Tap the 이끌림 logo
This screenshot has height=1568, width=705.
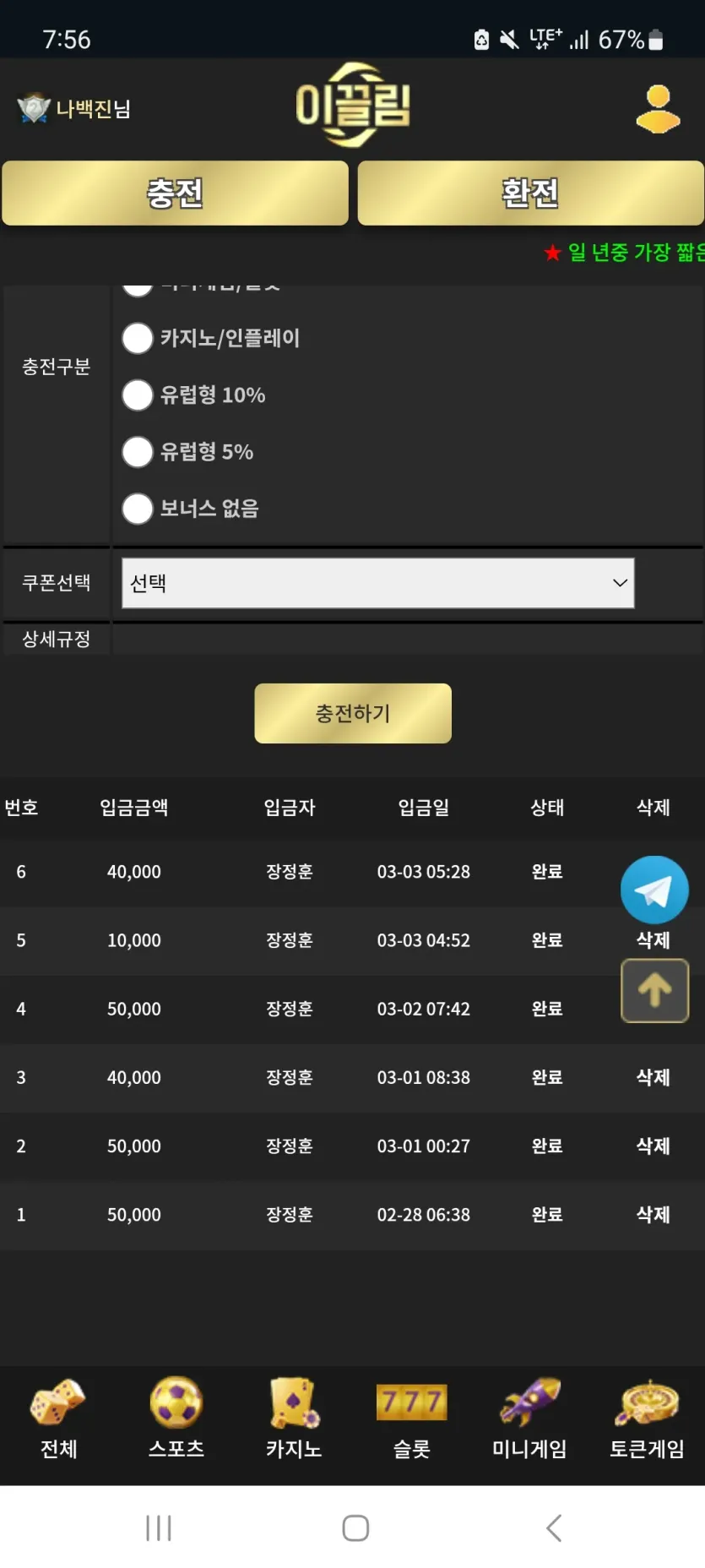pos(353,106)
